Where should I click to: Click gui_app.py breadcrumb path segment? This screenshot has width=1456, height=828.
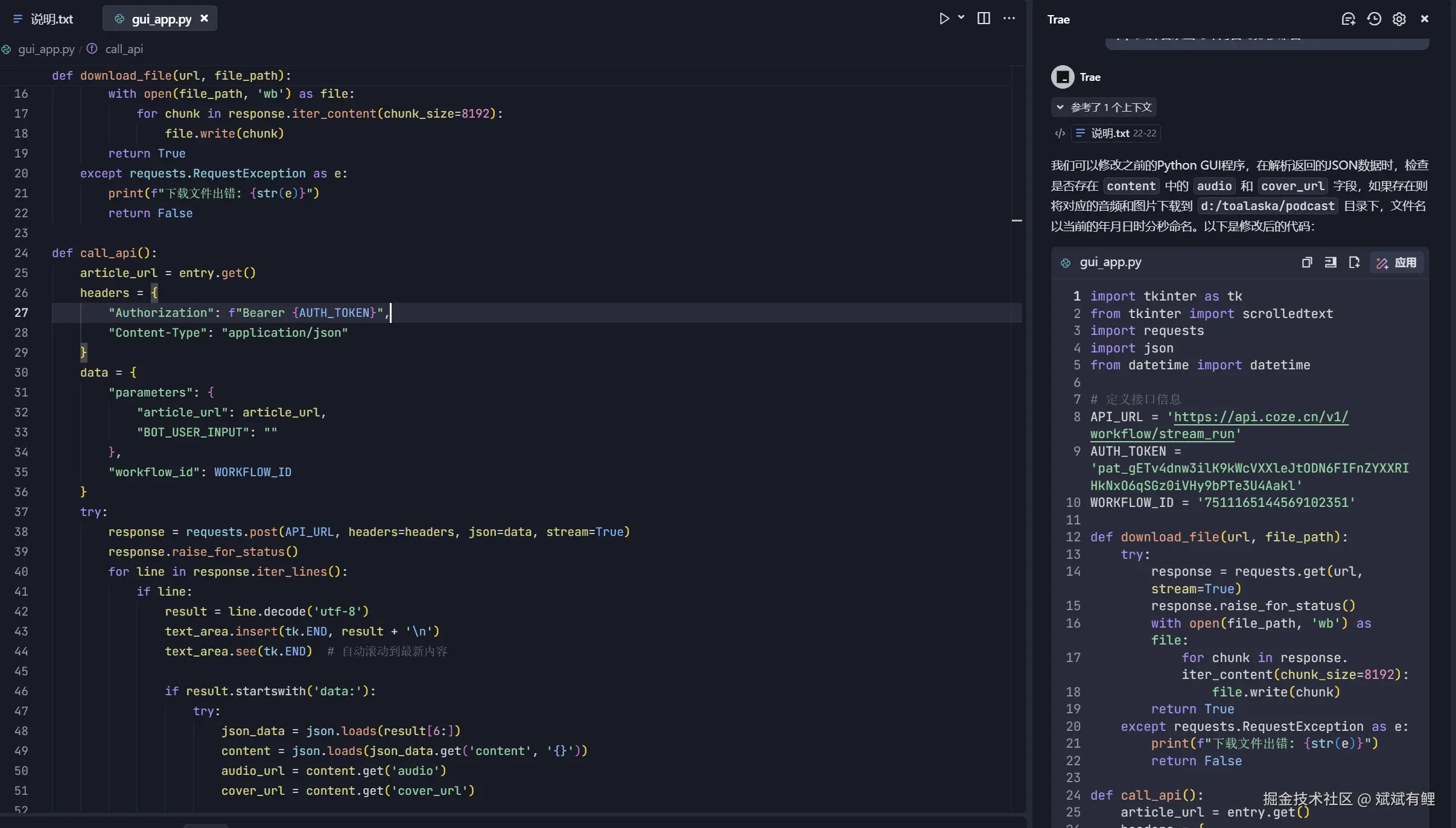[46, 49]
